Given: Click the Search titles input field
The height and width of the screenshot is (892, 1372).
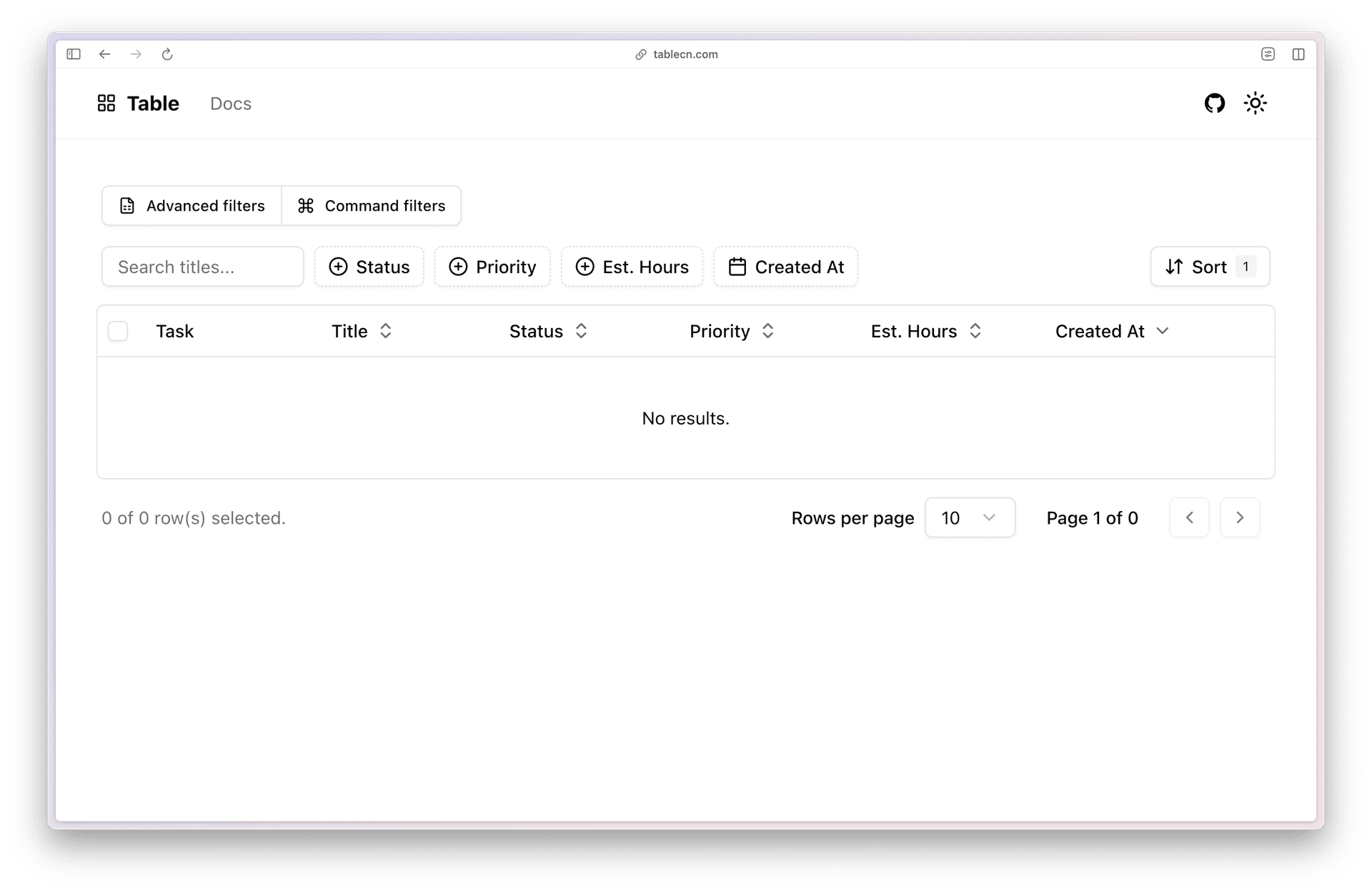Looking at the screenshot, I should (x=202, y=267).
